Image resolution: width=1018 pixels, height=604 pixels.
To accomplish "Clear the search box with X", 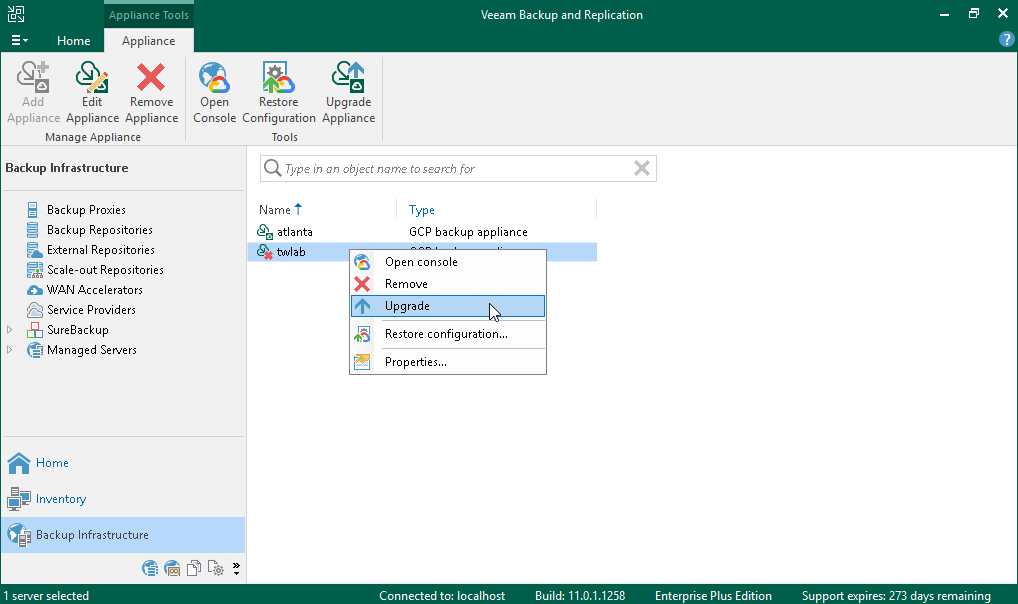I will [641, 168].
